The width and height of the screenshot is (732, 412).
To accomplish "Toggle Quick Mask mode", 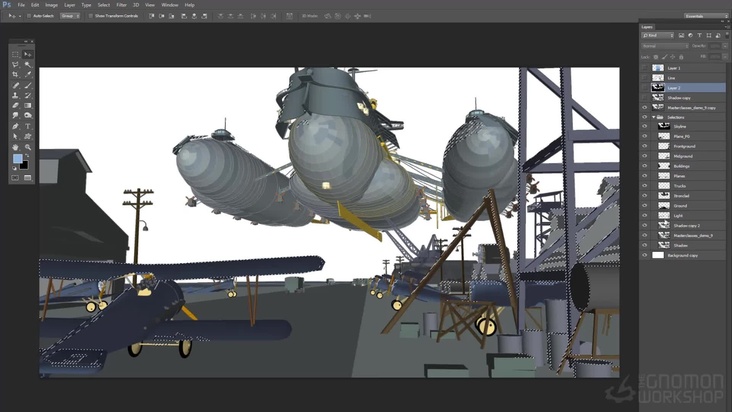I will (15, 178).
